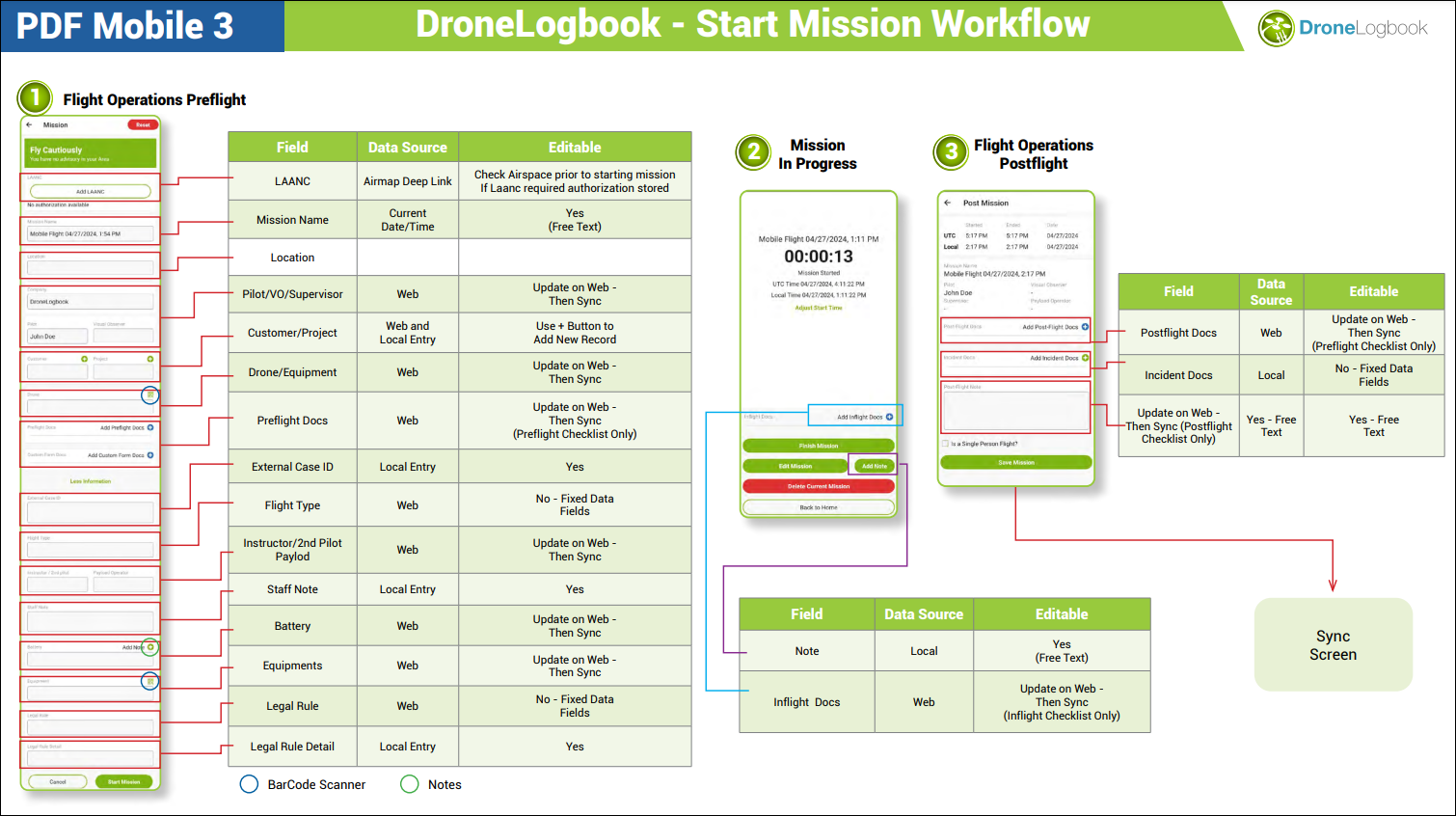Tap the Add LAANC button

[91, 191]
